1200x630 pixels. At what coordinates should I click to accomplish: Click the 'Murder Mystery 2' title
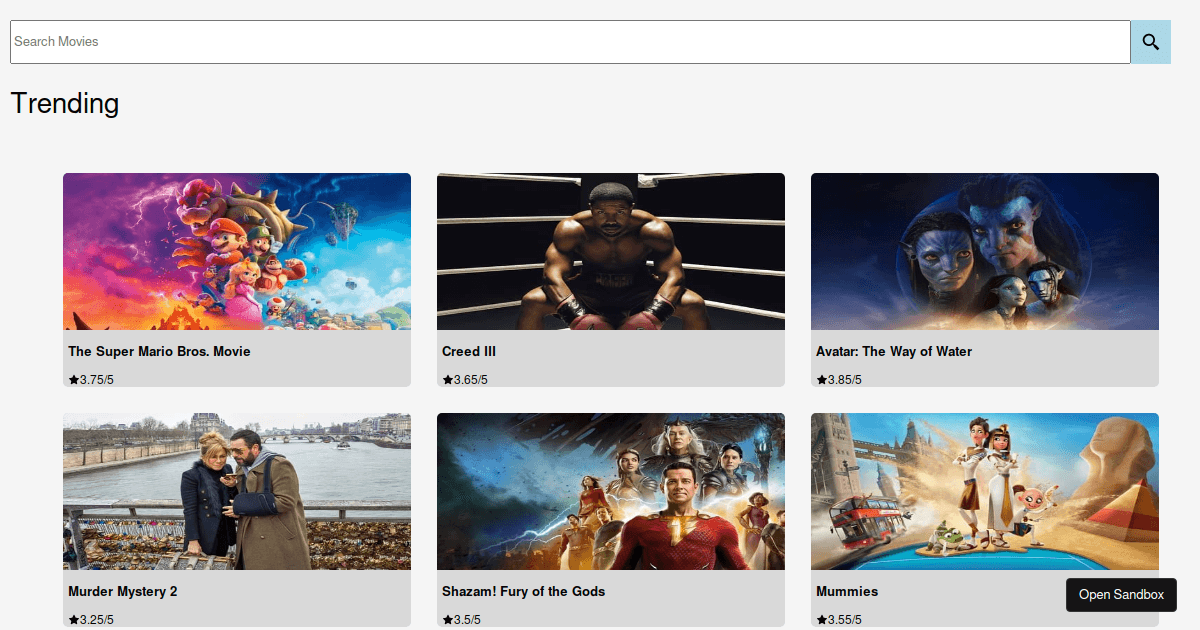tap(123, 592)
